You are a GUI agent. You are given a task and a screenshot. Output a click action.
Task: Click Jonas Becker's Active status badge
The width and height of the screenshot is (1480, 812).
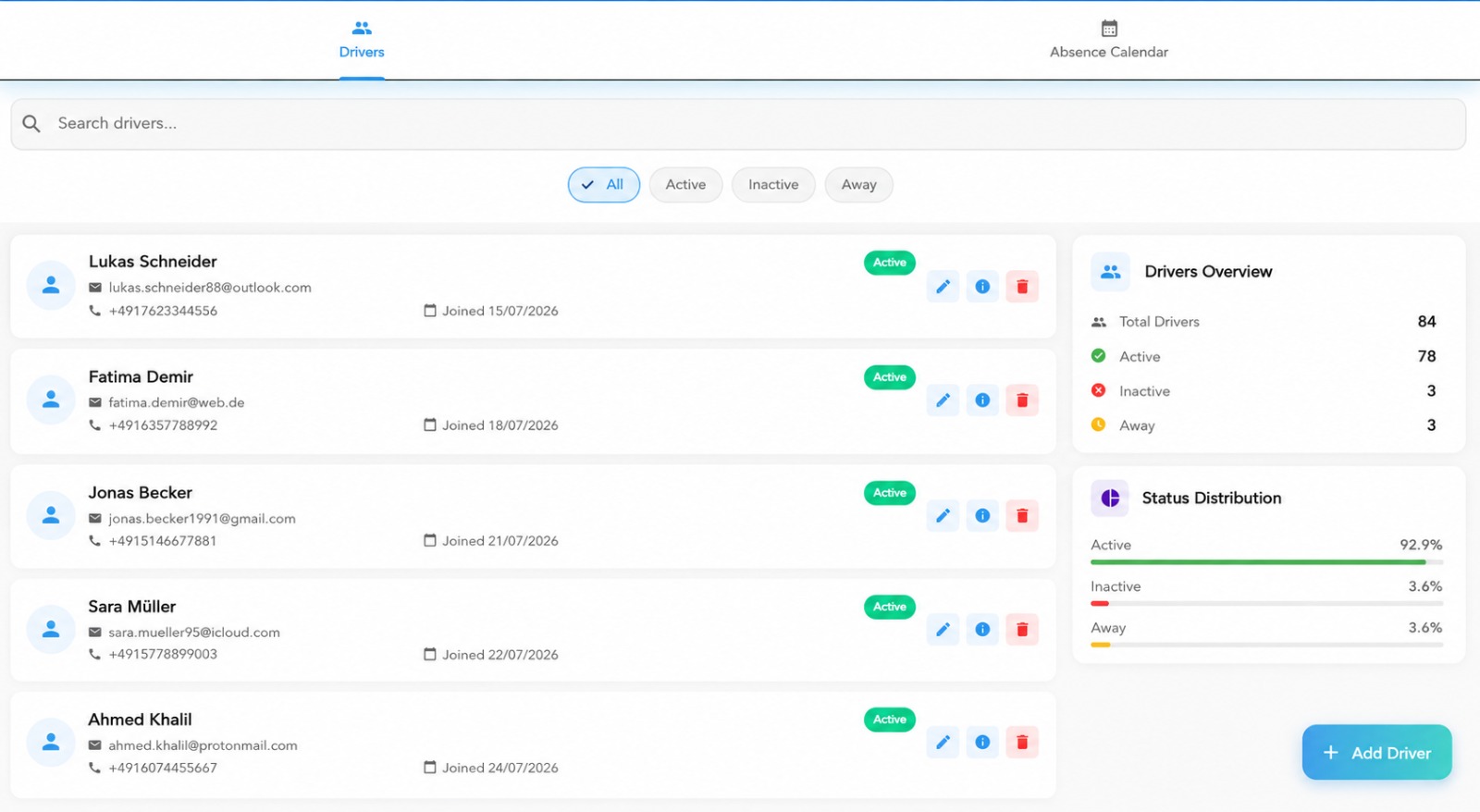(x=890, y=493)
